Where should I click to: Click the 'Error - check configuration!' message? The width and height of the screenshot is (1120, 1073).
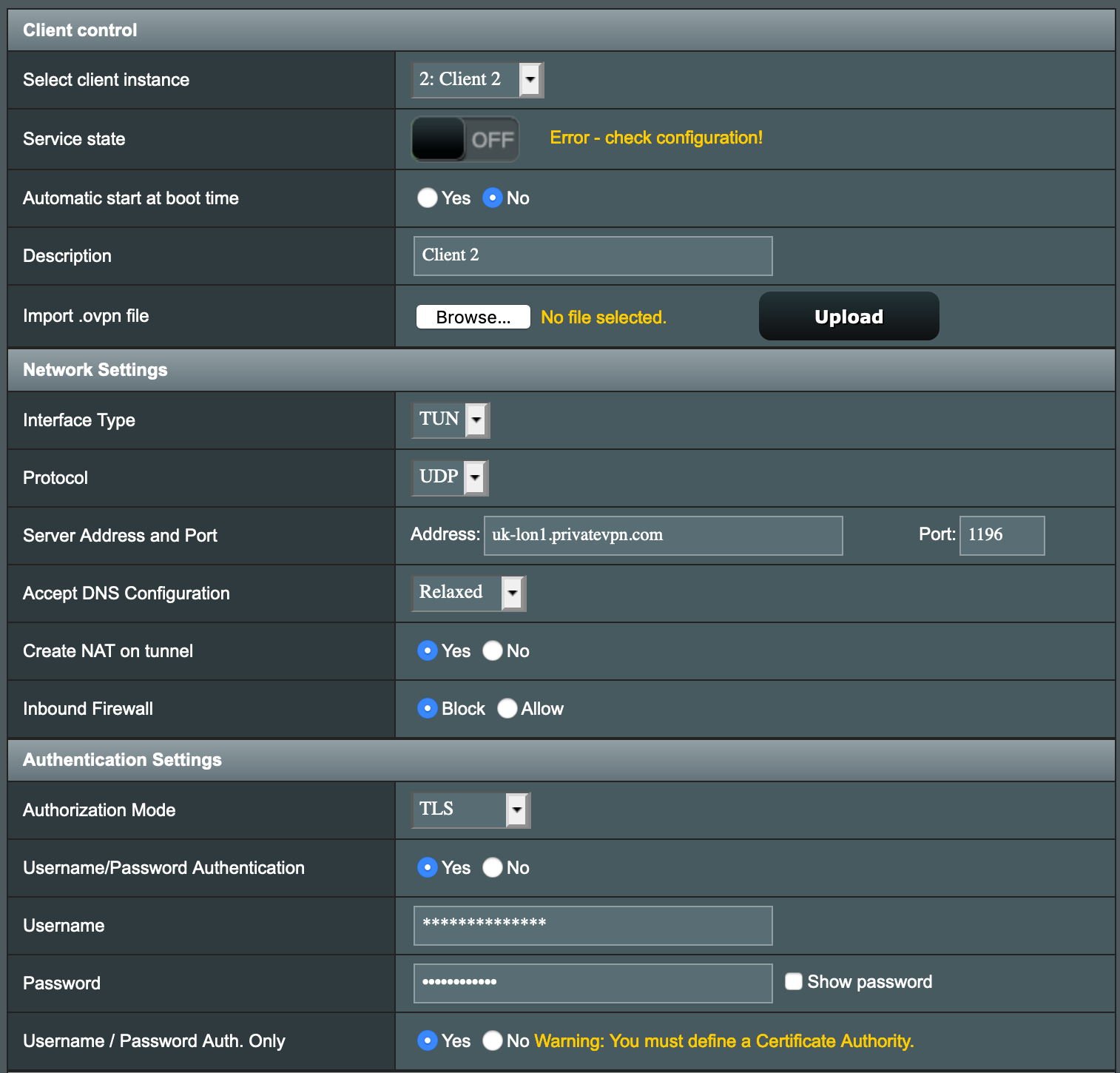click(656, 138)
